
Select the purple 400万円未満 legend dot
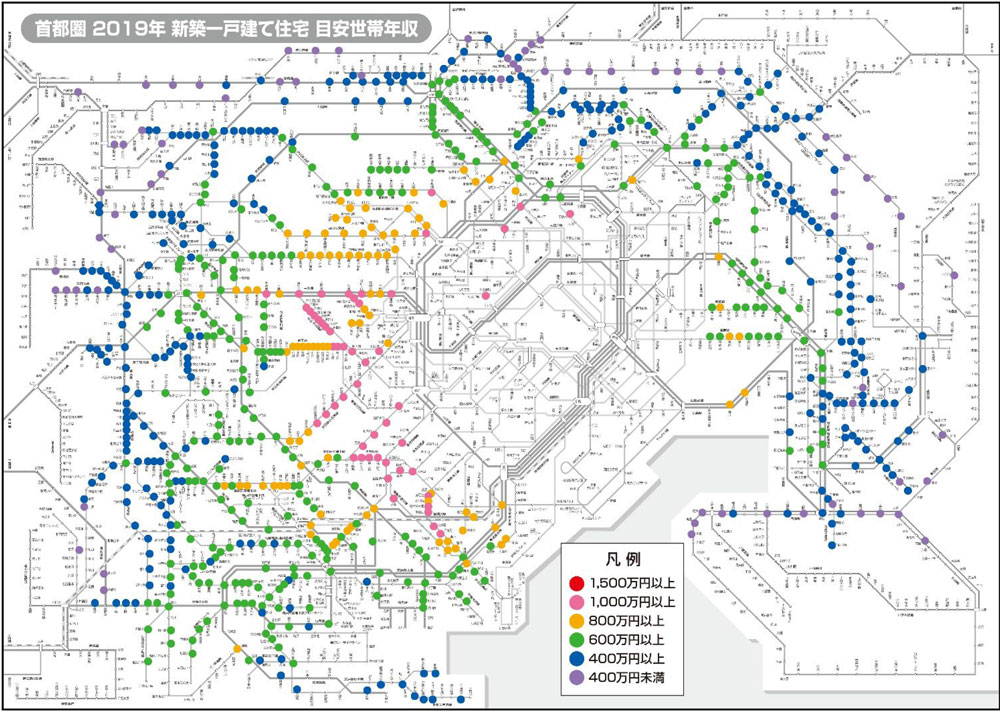coord(574,679)
